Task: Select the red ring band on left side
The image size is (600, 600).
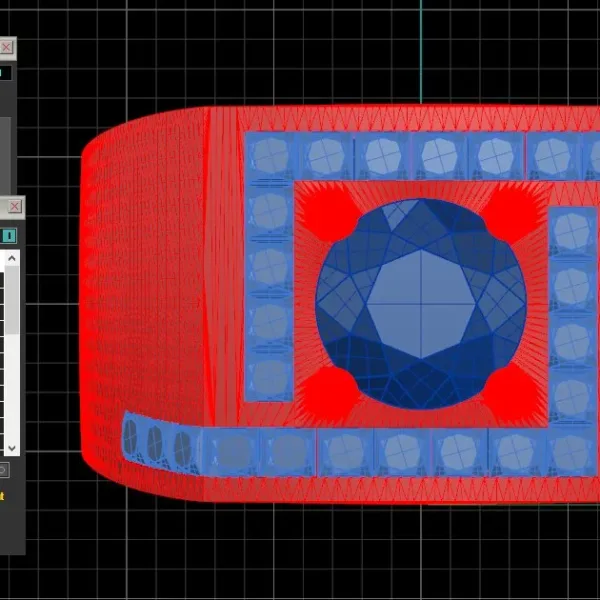Action: (x=143, y=302)
